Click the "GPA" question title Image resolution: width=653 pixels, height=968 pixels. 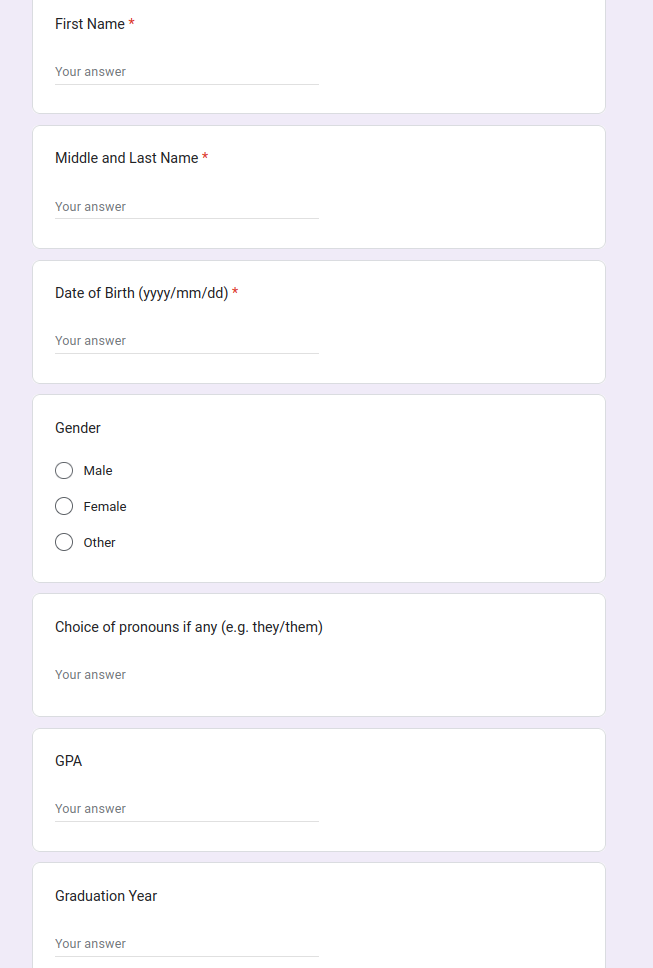[69, 761]
